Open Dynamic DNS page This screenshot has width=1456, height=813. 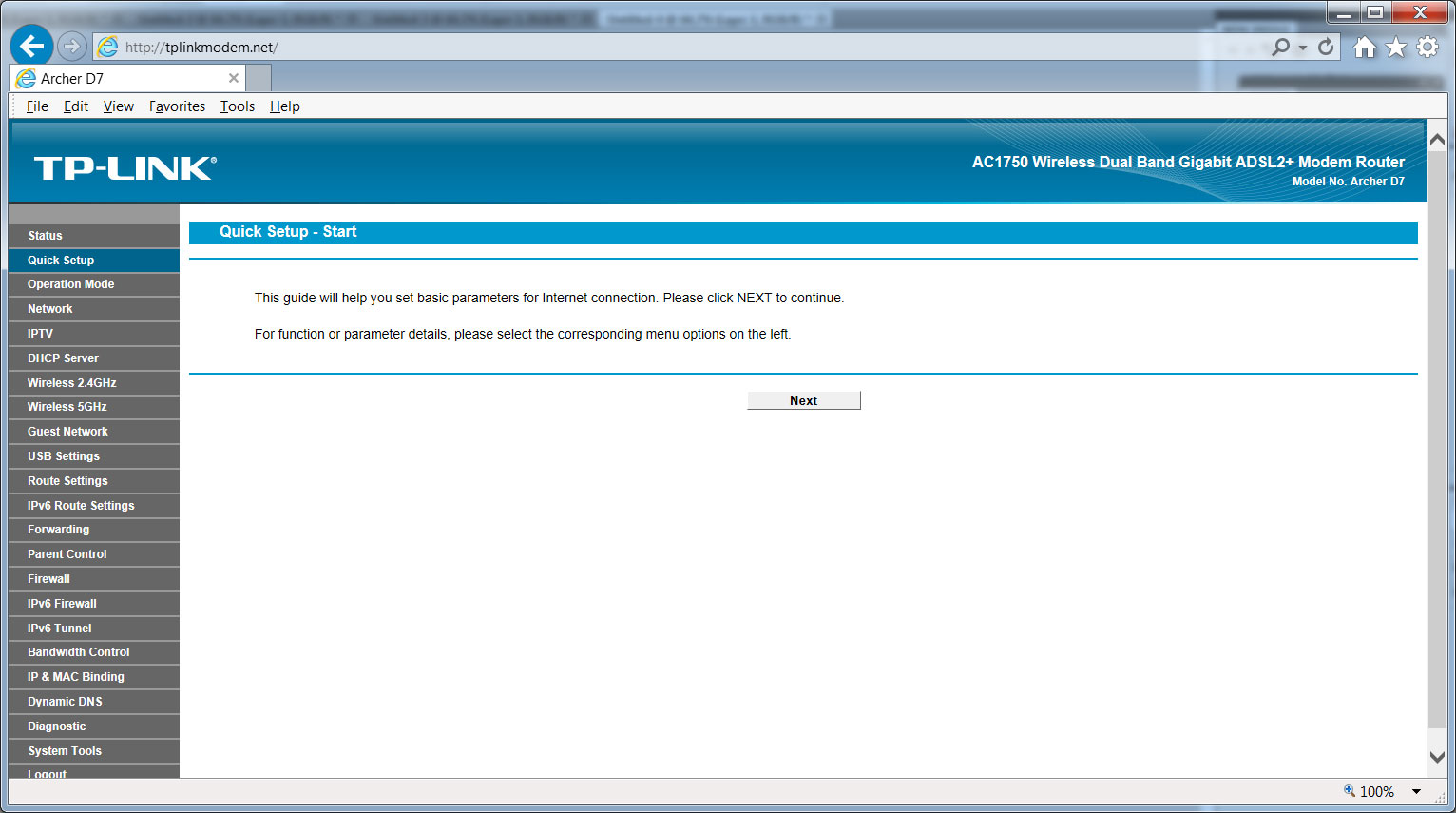94,702
